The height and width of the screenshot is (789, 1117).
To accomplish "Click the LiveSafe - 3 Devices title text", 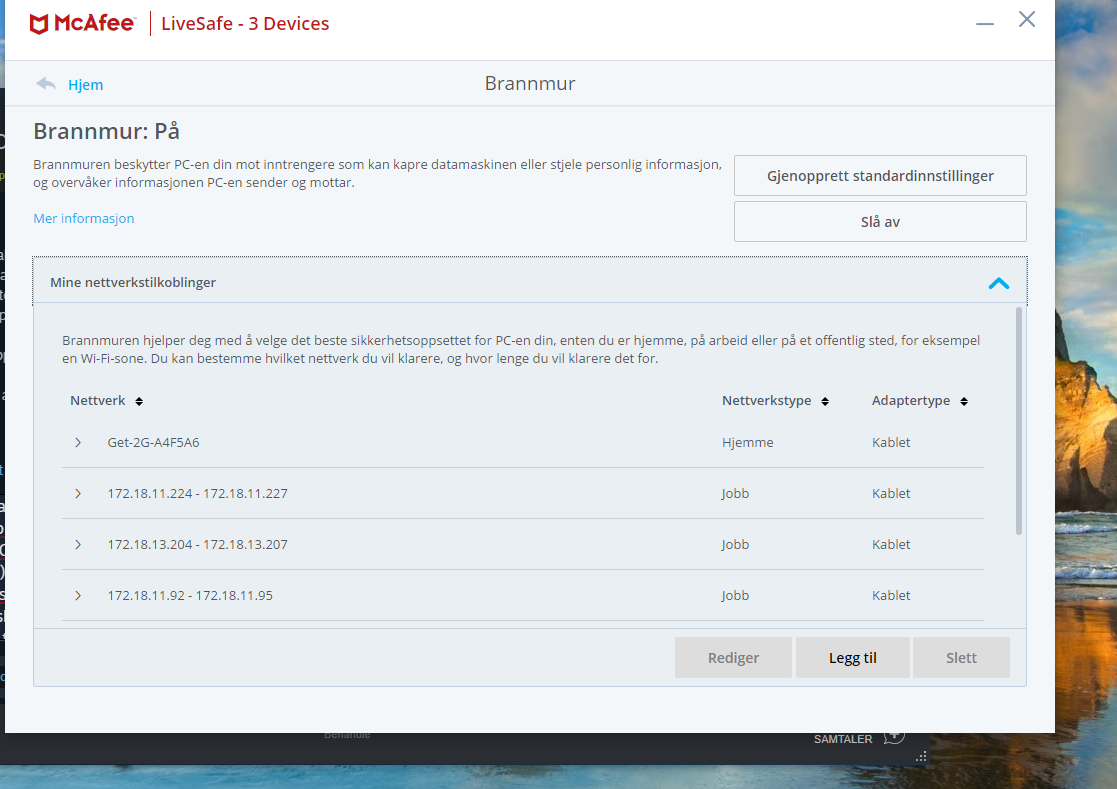I will pos(245,23).
